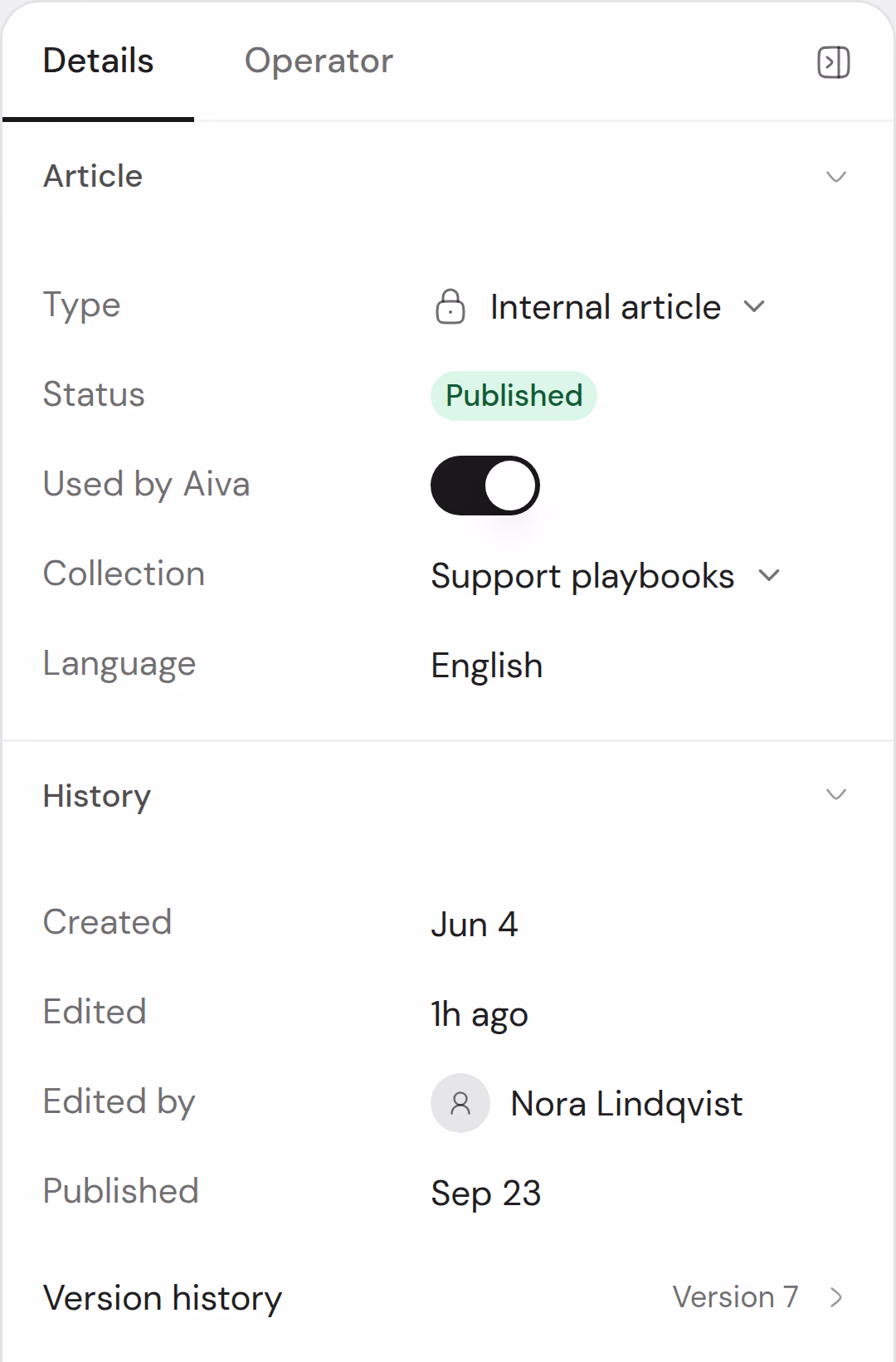Click the Collection field label
This screenshot has width=896, height=1362.
click(124, 574)
